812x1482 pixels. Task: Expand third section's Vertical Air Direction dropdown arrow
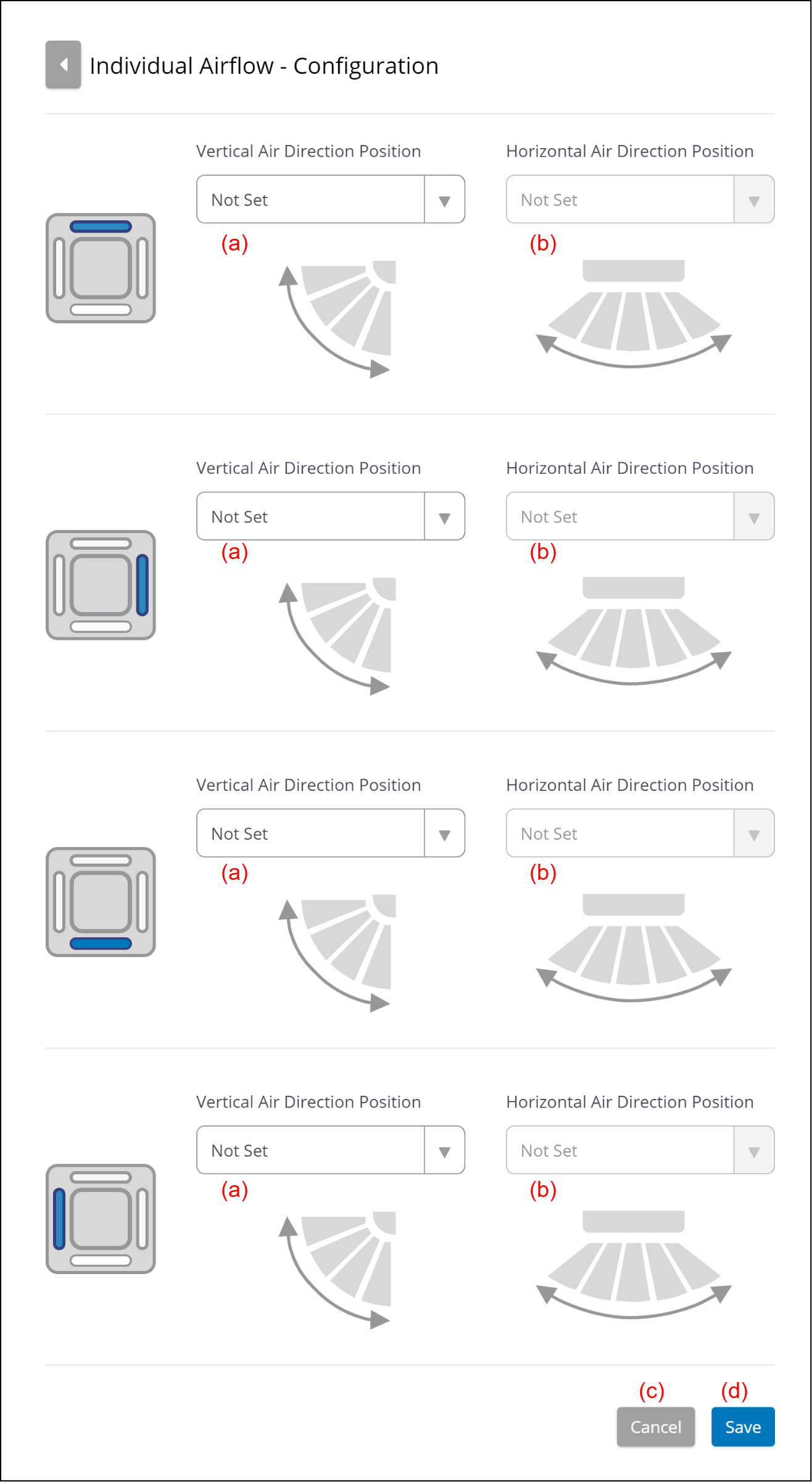(x=444, y=834)
